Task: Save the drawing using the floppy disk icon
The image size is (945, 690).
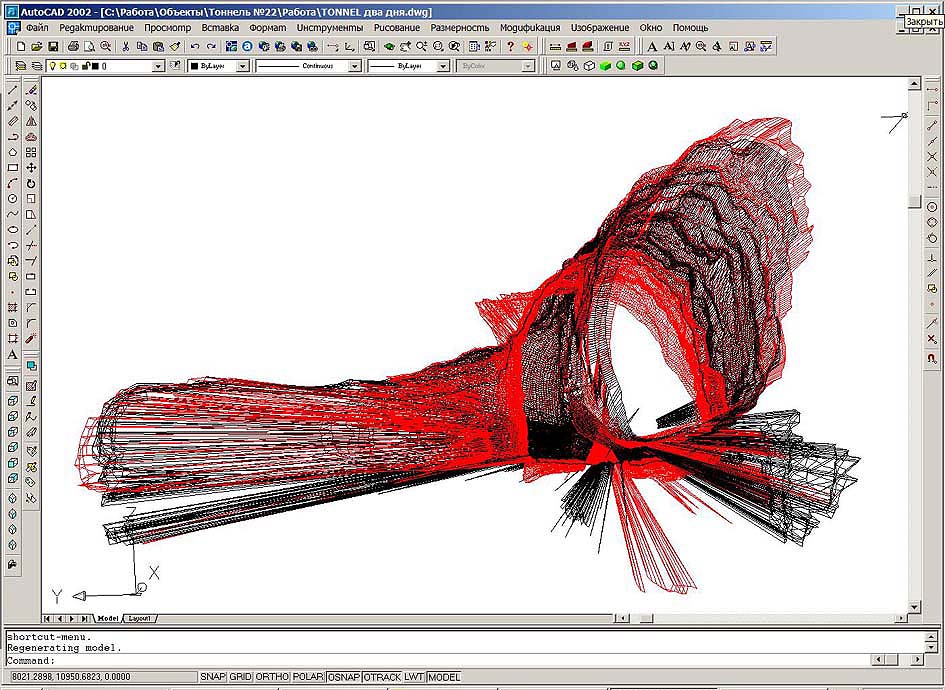Action: [x=53, y=46]
